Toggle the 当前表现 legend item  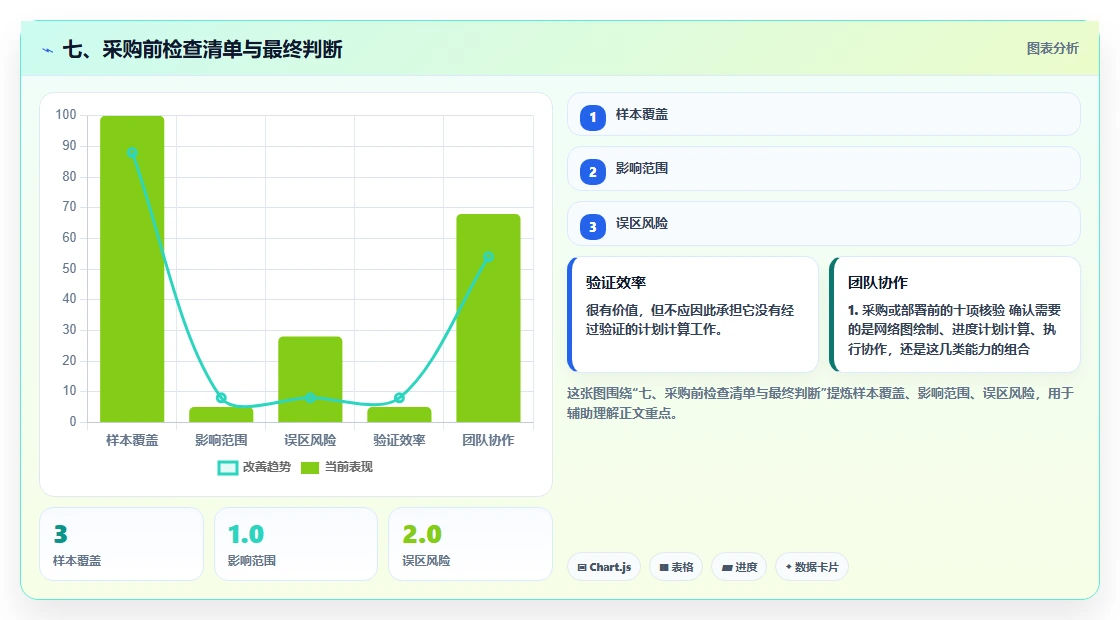coord(336,467)
